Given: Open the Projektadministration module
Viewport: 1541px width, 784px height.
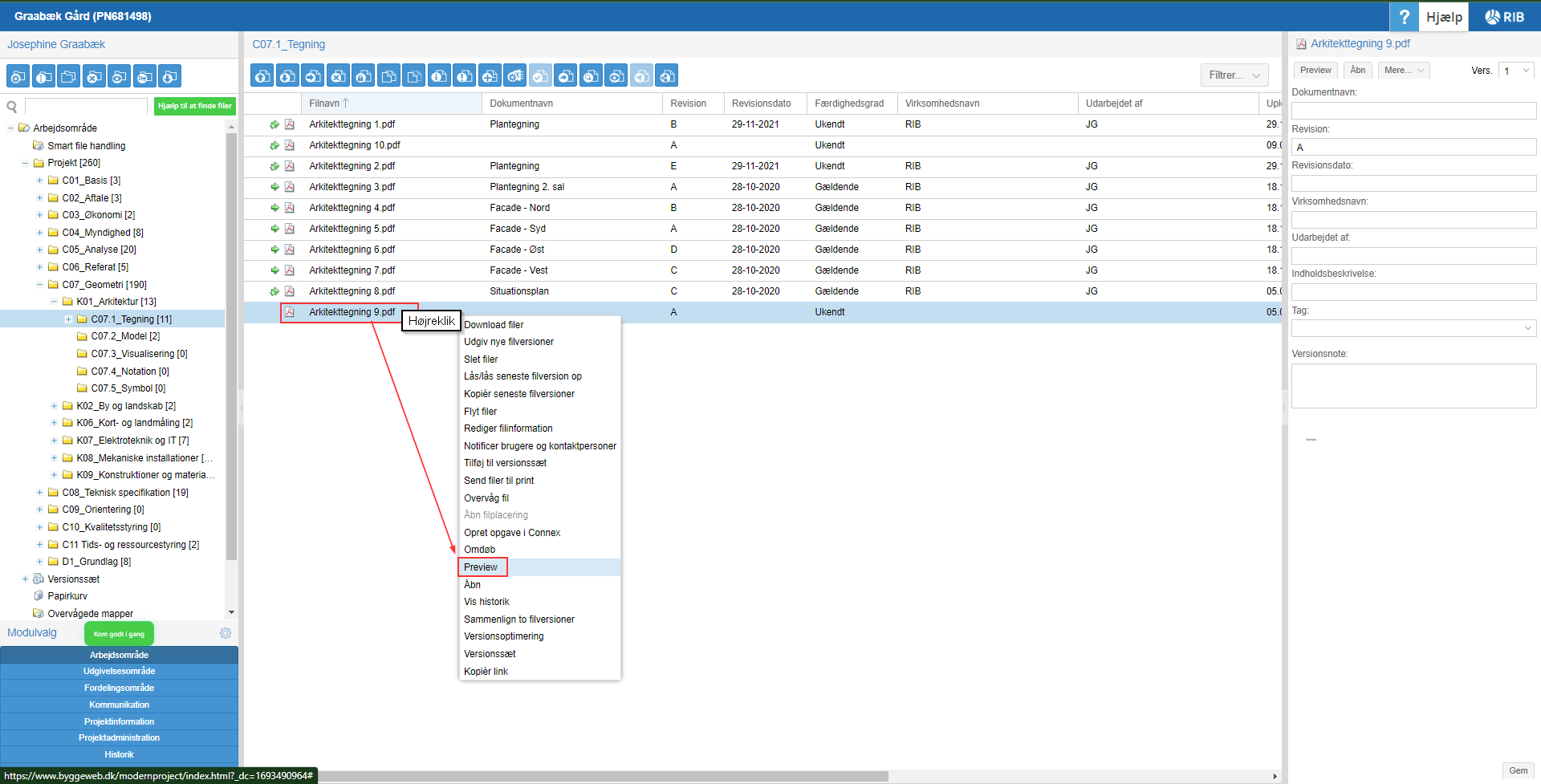Looking at the screenshot, I should 120,737.
